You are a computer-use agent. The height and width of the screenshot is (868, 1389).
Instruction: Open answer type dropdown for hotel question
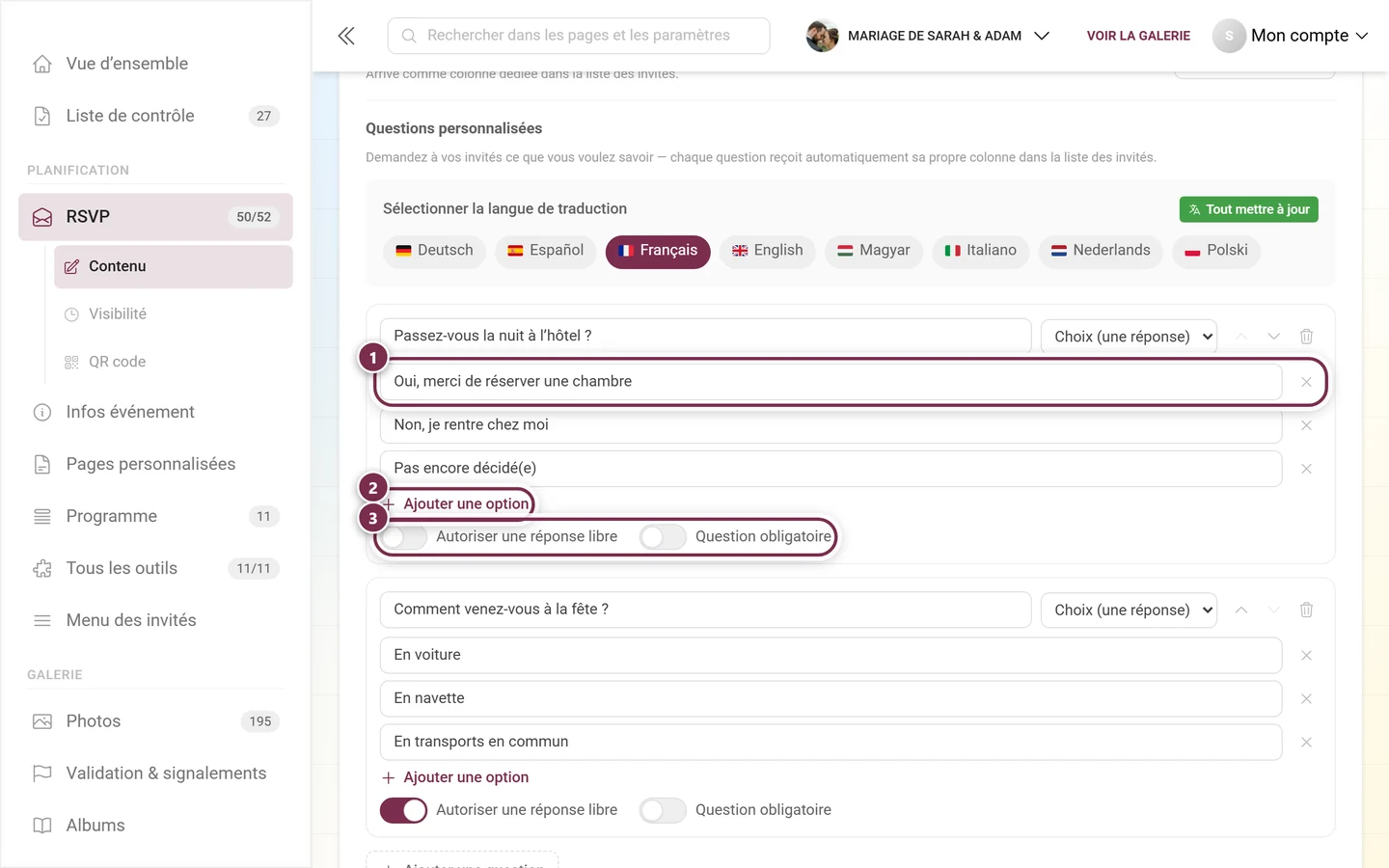pyautogui.click(x=1129, y=337)
